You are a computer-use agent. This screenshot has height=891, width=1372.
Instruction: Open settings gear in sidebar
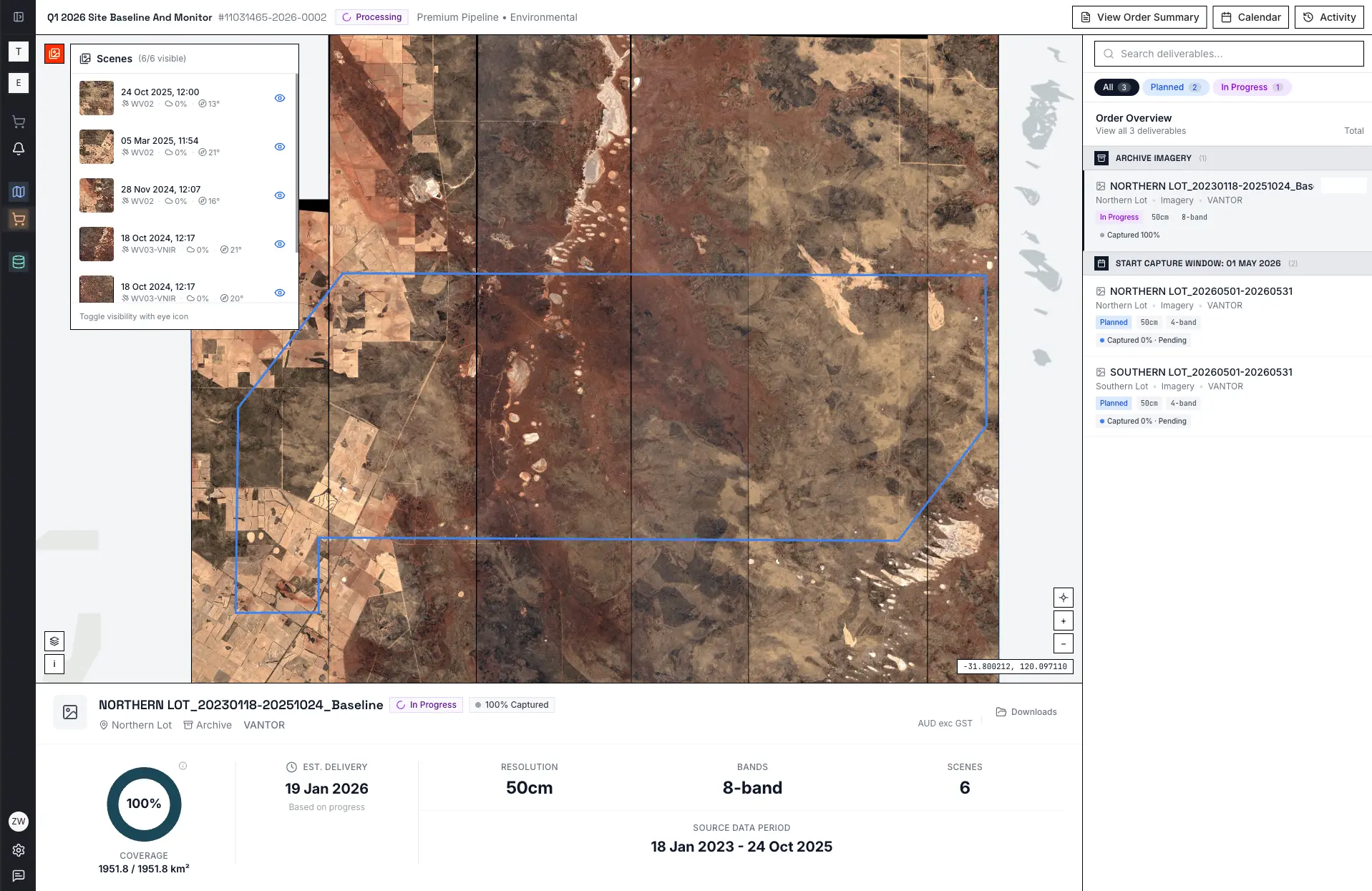tap(19, 850)
